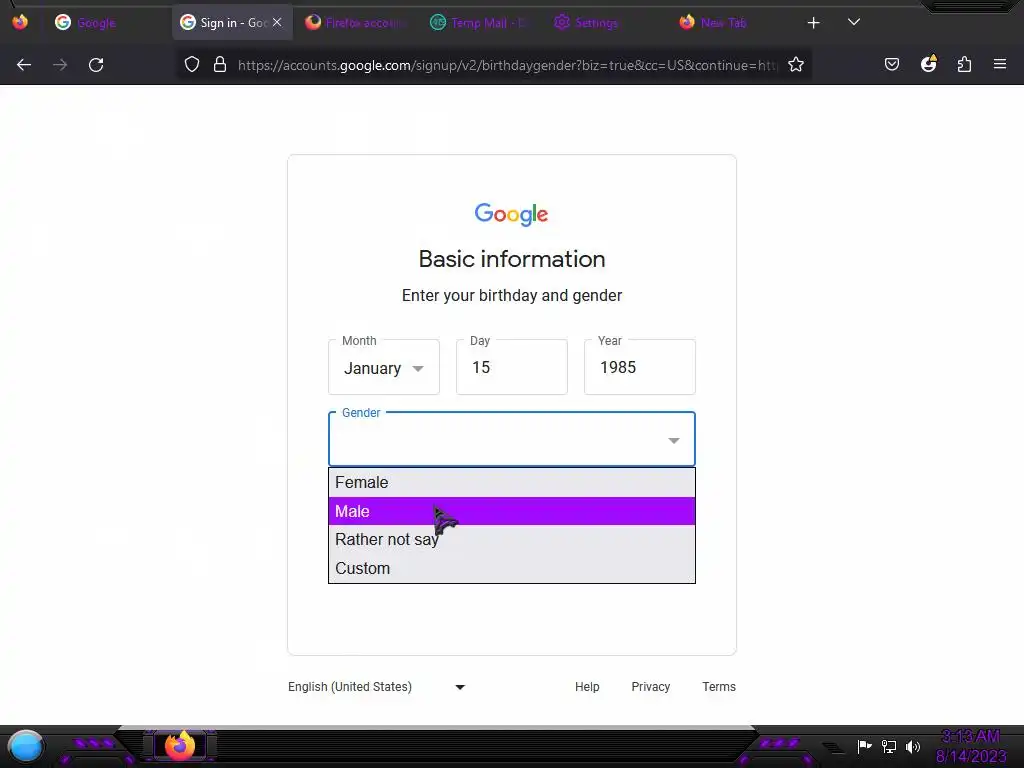Open the Help link
This screenshot has height=768, width=1024.
point(587,687)
